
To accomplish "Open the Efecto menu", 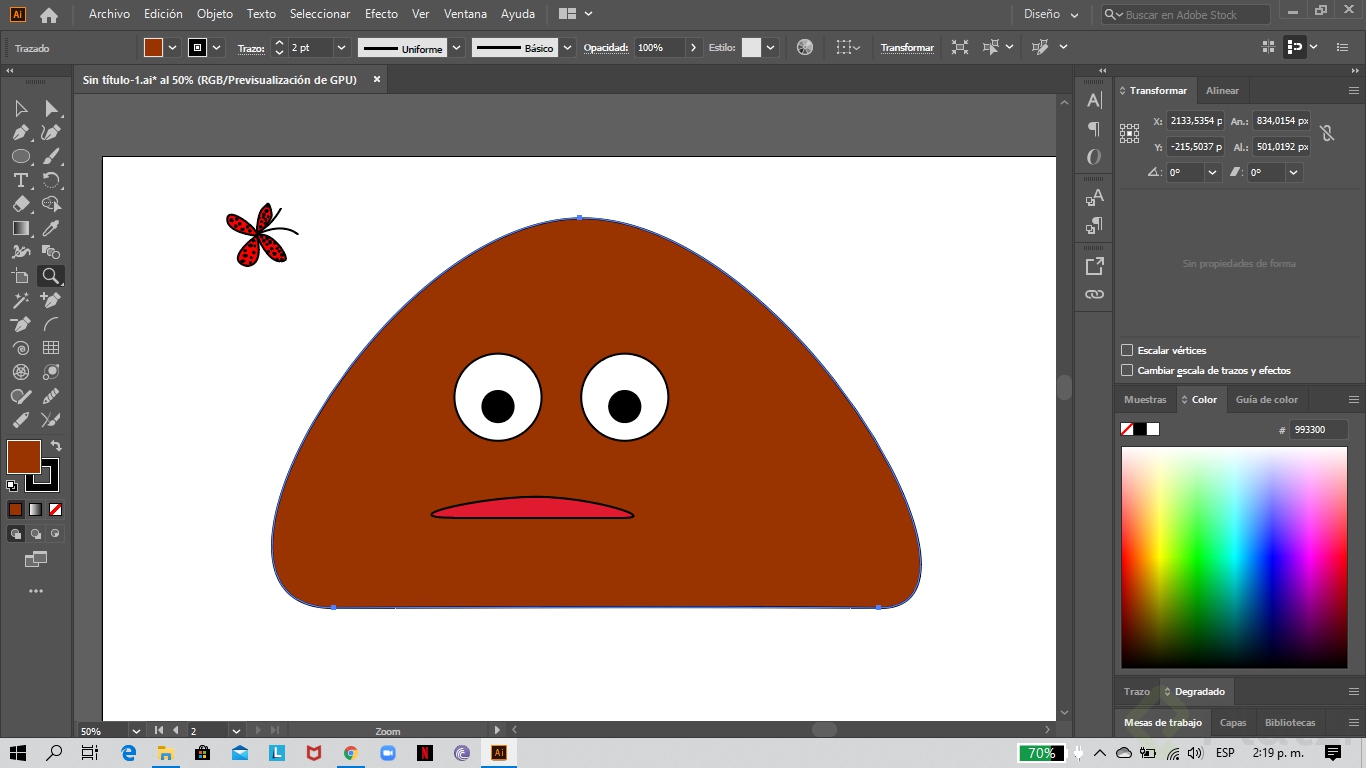I will tap(381, 14).
